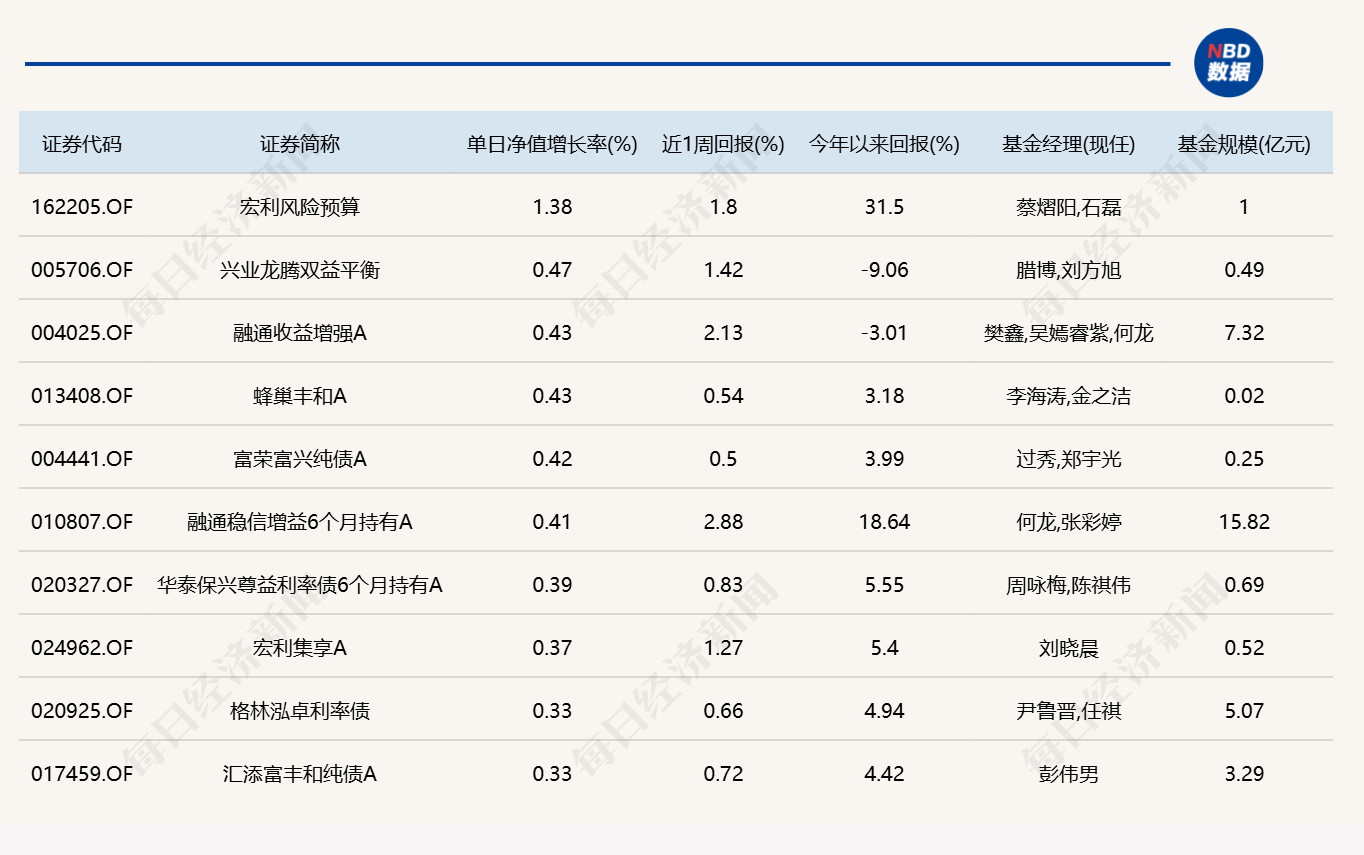Viewport: 1364px width, 855px height.
Task: Select fund name 汇添富丰和纯债A
Action: coord(300,774)
